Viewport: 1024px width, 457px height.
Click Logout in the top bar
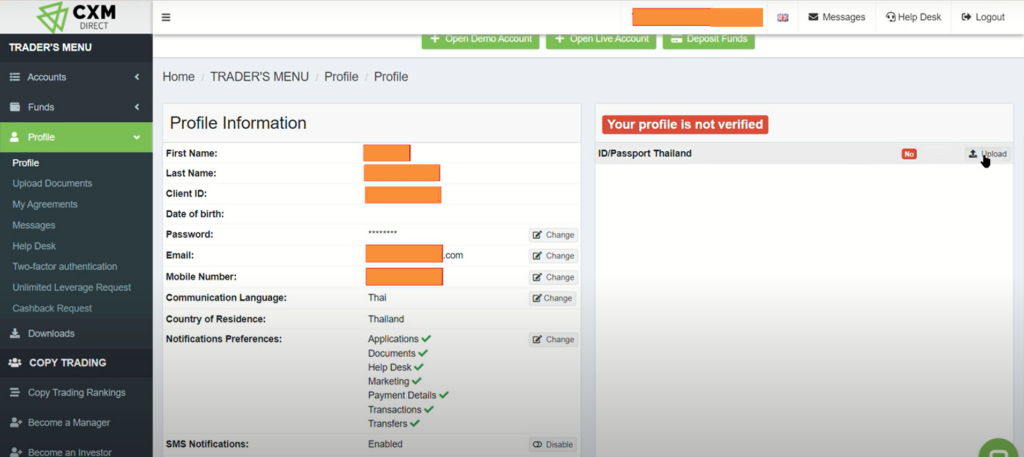pos(983,17)
